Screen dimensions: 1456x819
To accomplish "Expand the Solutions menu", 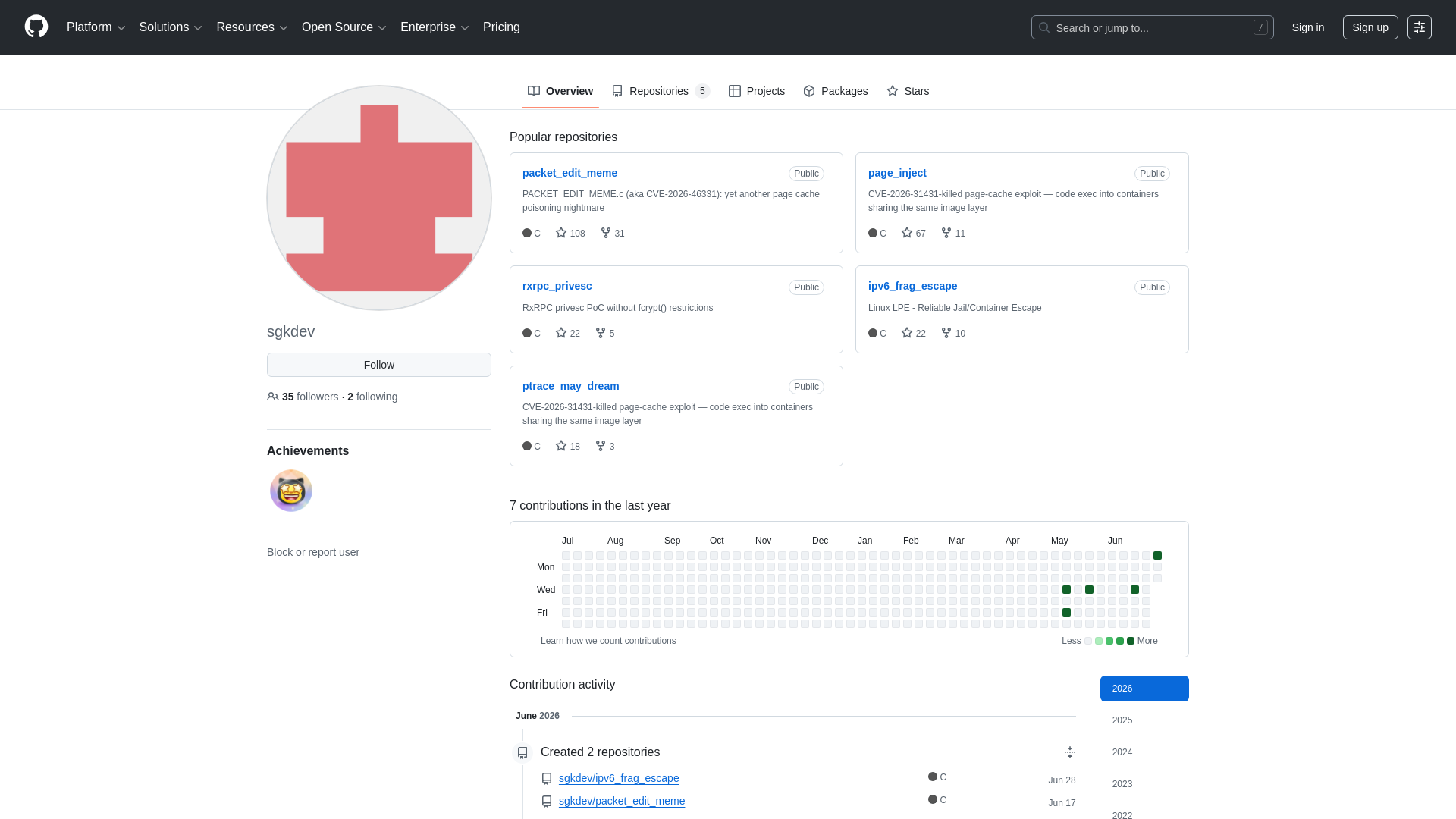I will tap(171, 27).
